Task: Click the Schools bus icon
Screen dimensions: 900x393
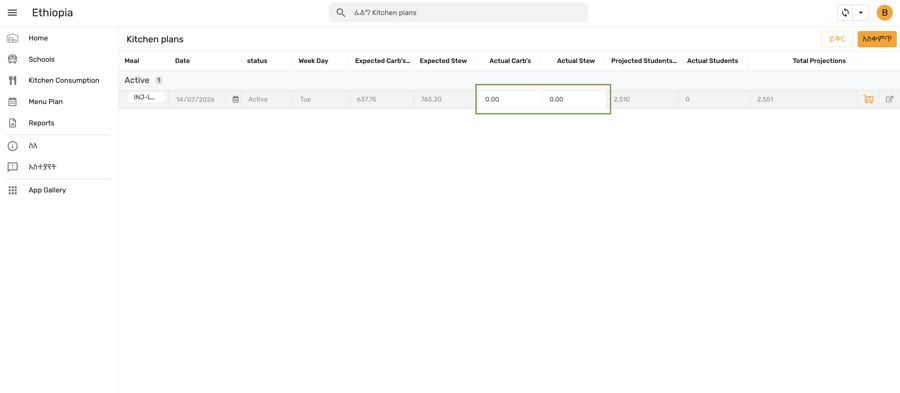Action: click(13, 60)
